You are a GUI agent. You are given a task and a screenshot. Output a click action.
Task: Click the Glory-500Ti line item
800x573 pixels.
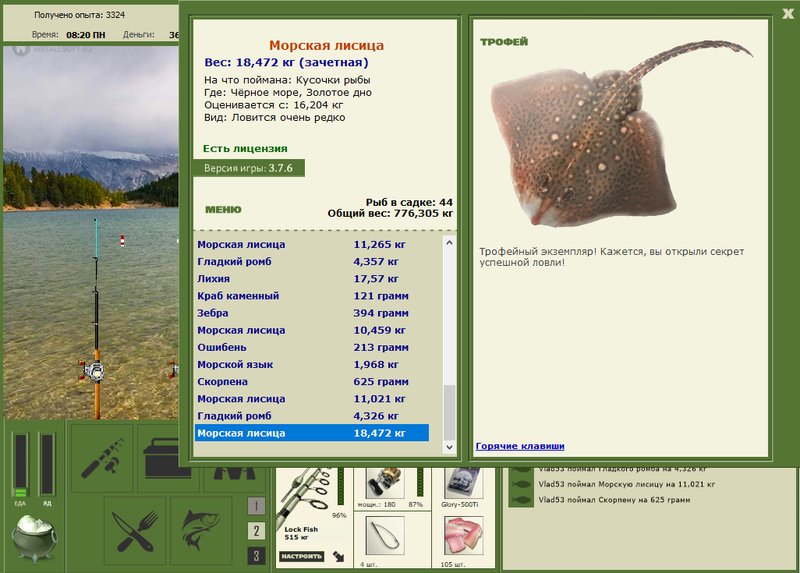coord(463,483)
